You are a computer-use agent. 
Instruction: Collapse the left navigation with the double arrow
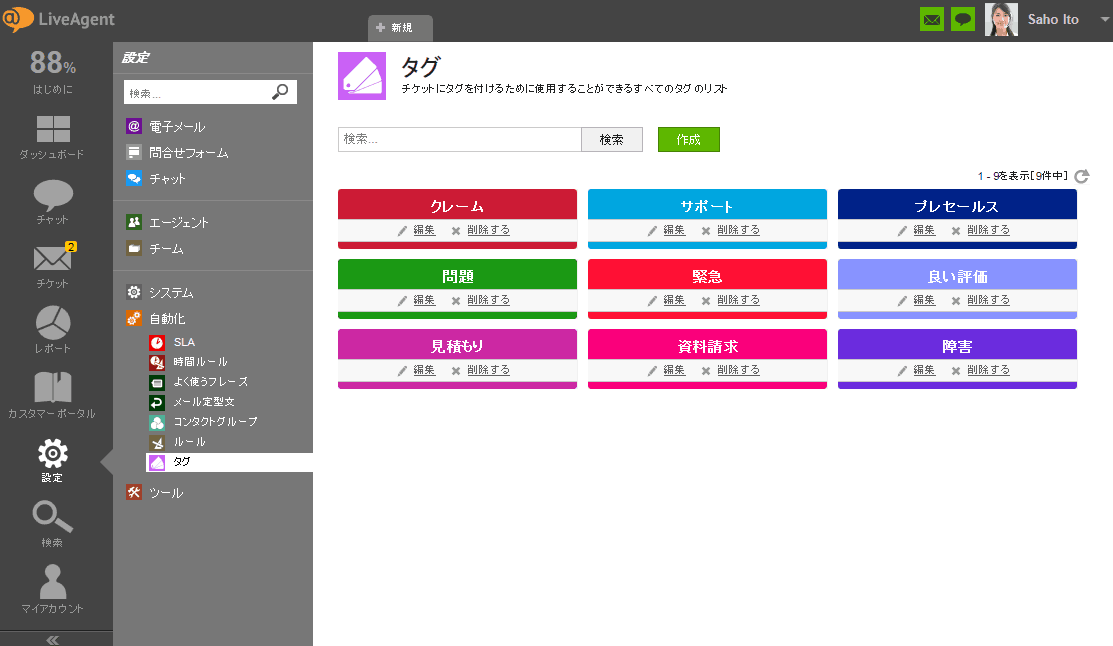[x=53, y=640]
